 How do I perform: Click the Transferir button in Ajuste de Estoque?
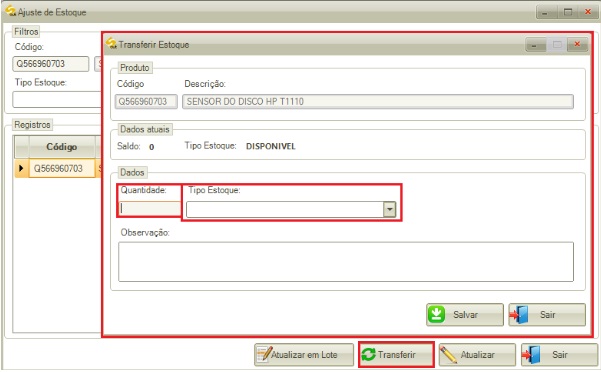[x=396, y=354]
